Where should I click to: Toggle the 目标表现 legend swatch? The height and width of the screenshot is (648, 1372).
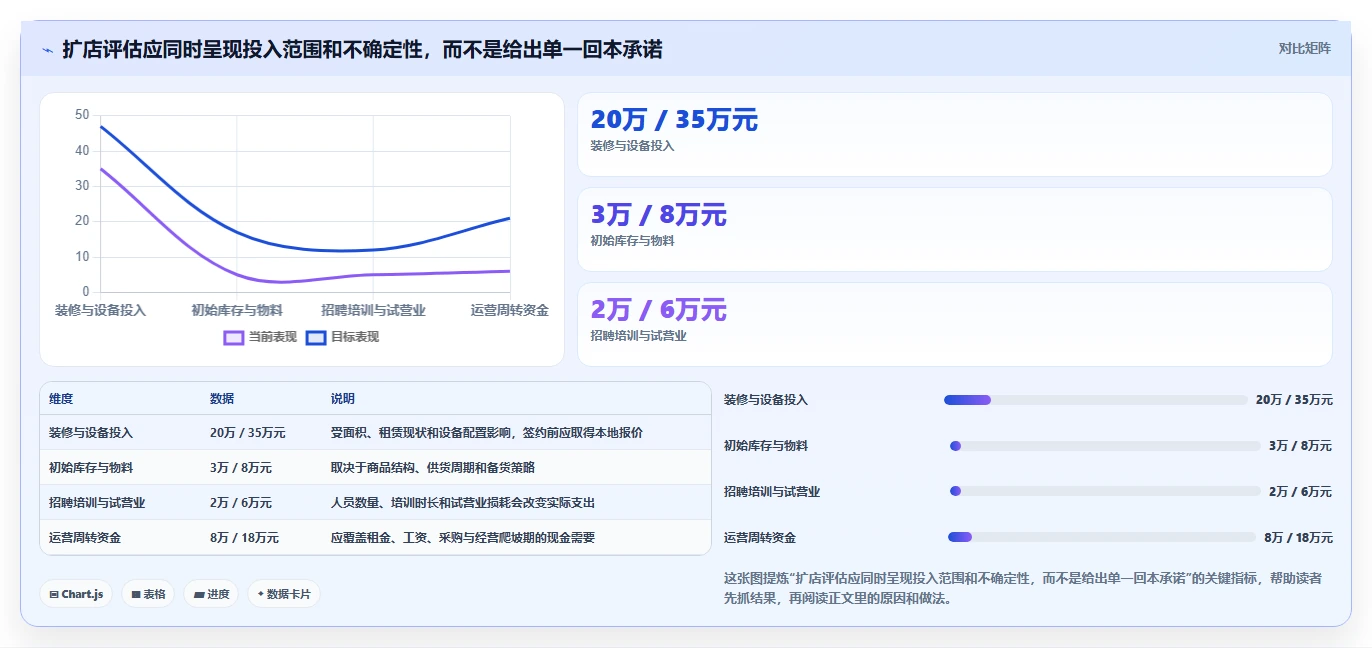tap(316, 337)
